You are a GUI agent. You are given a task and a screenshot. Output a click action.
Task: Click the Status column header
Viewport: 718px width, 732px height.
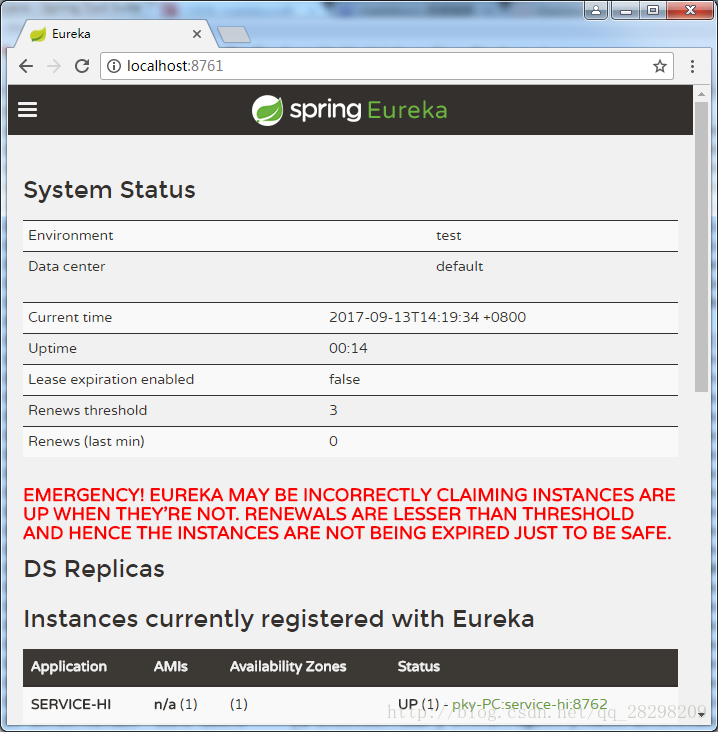[x=419, y=667]
